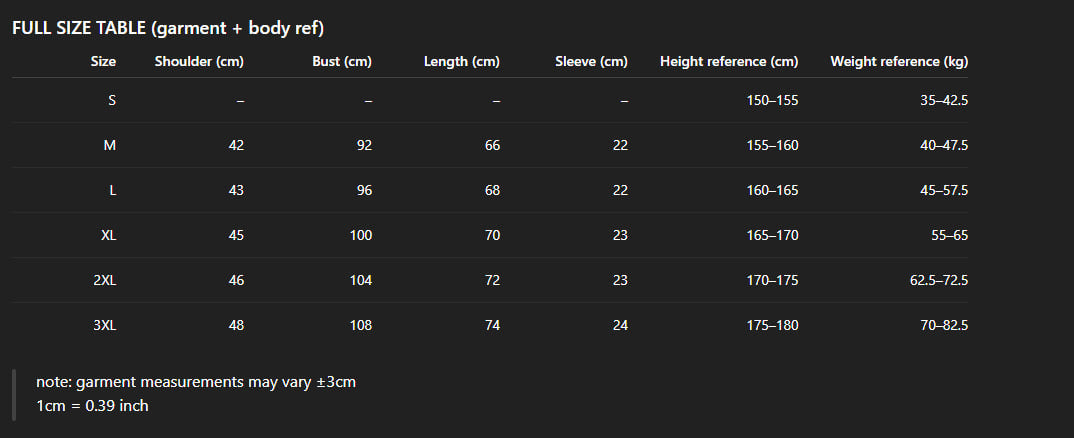
Task: Select the 2XL size row label
Action: [105, 280]
